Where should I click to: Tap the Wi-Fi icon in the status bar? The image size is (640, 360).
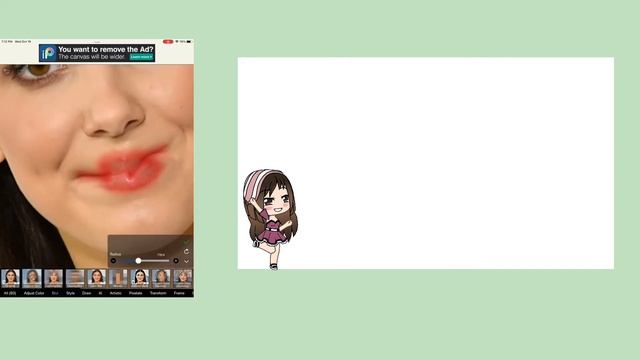point(177,42)
